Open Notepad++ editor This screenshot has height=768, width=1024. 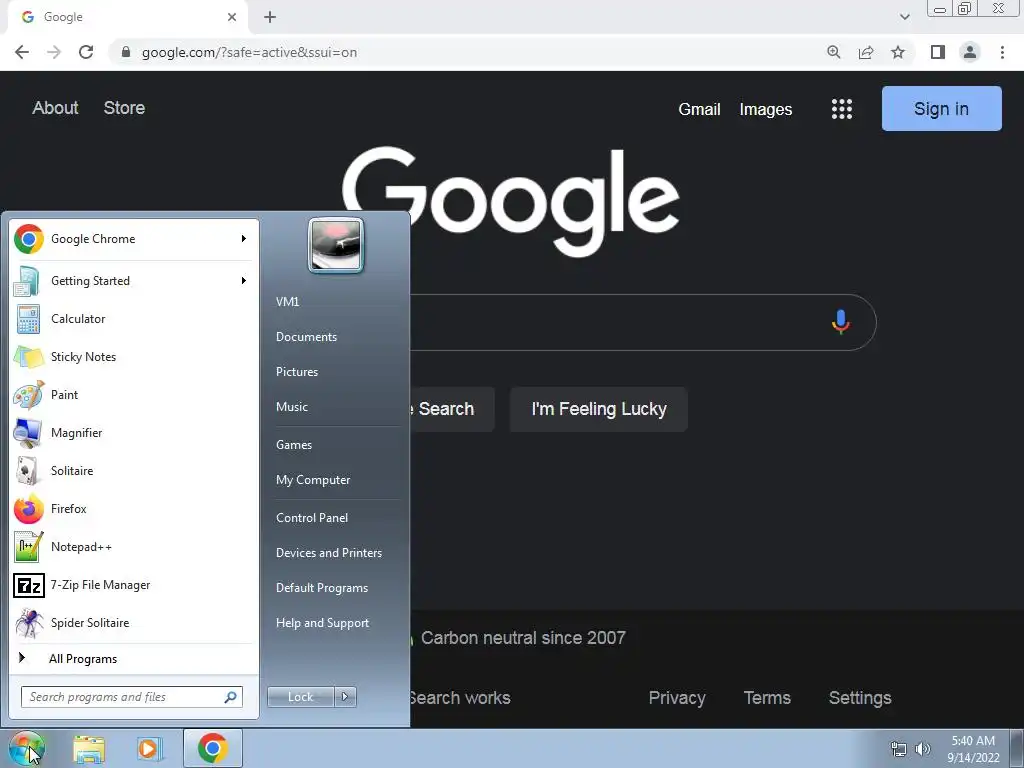[x=133, y=547]
